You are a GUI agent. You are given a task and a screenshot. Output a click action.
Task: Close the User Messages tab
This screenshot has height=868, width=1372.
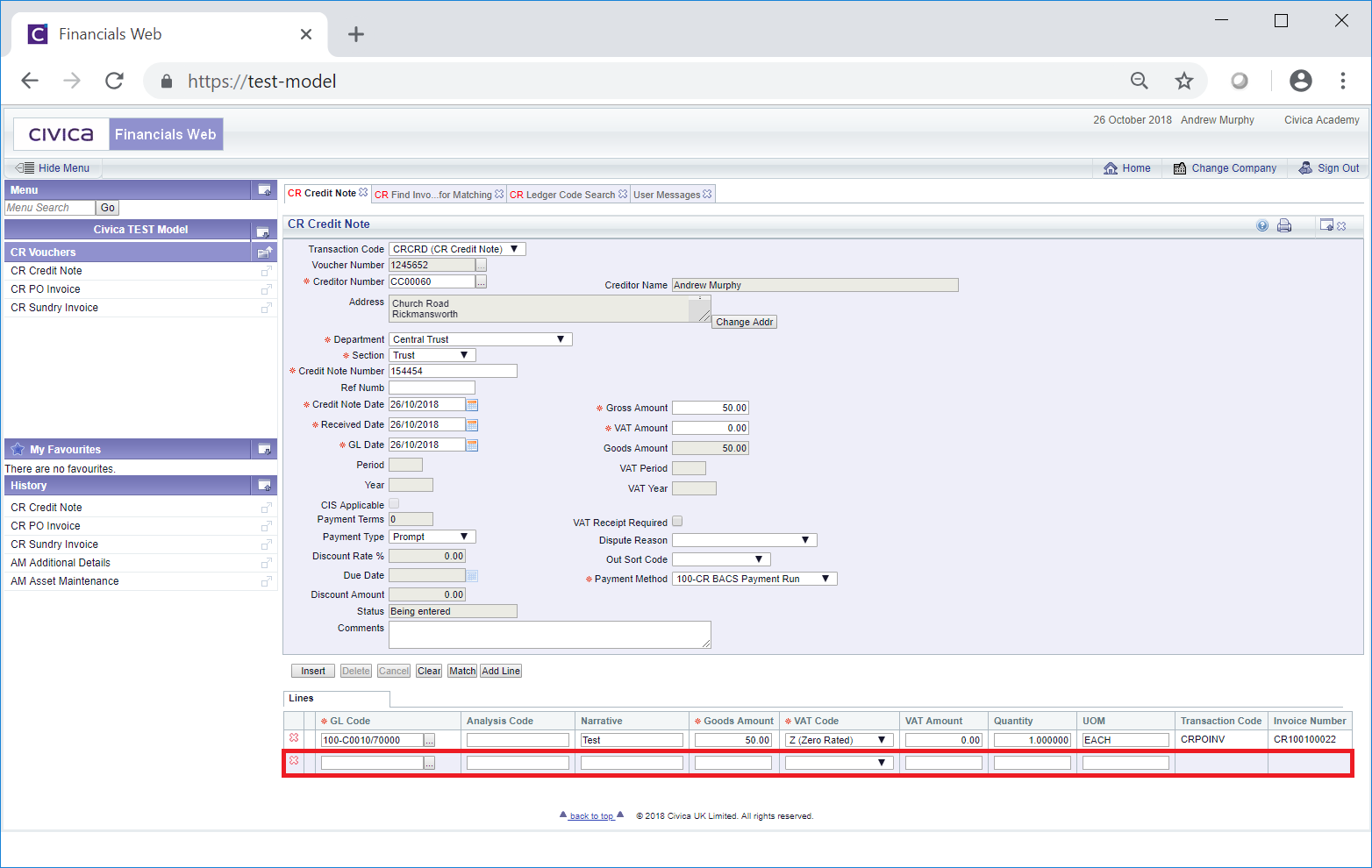(x=707, y=194)
